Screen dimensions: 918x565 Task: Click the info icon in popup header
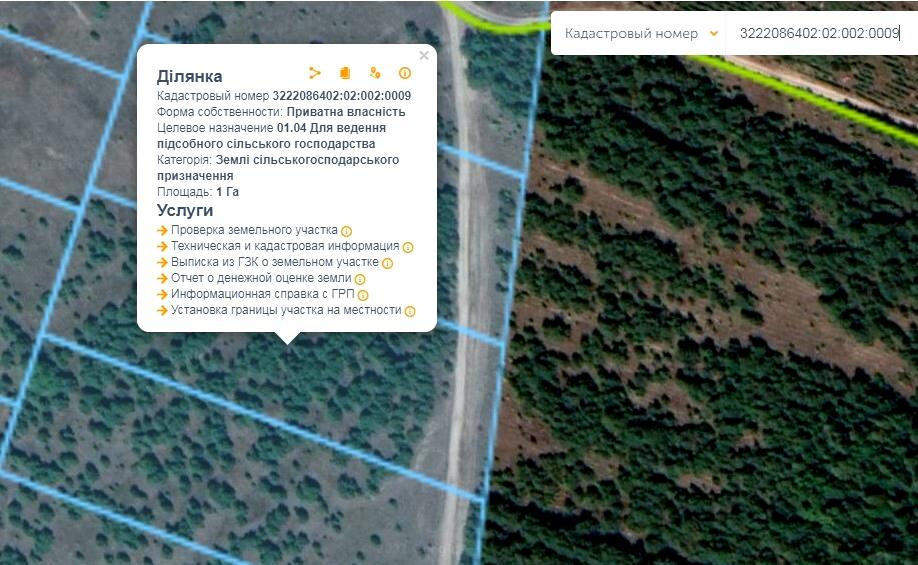405,73
